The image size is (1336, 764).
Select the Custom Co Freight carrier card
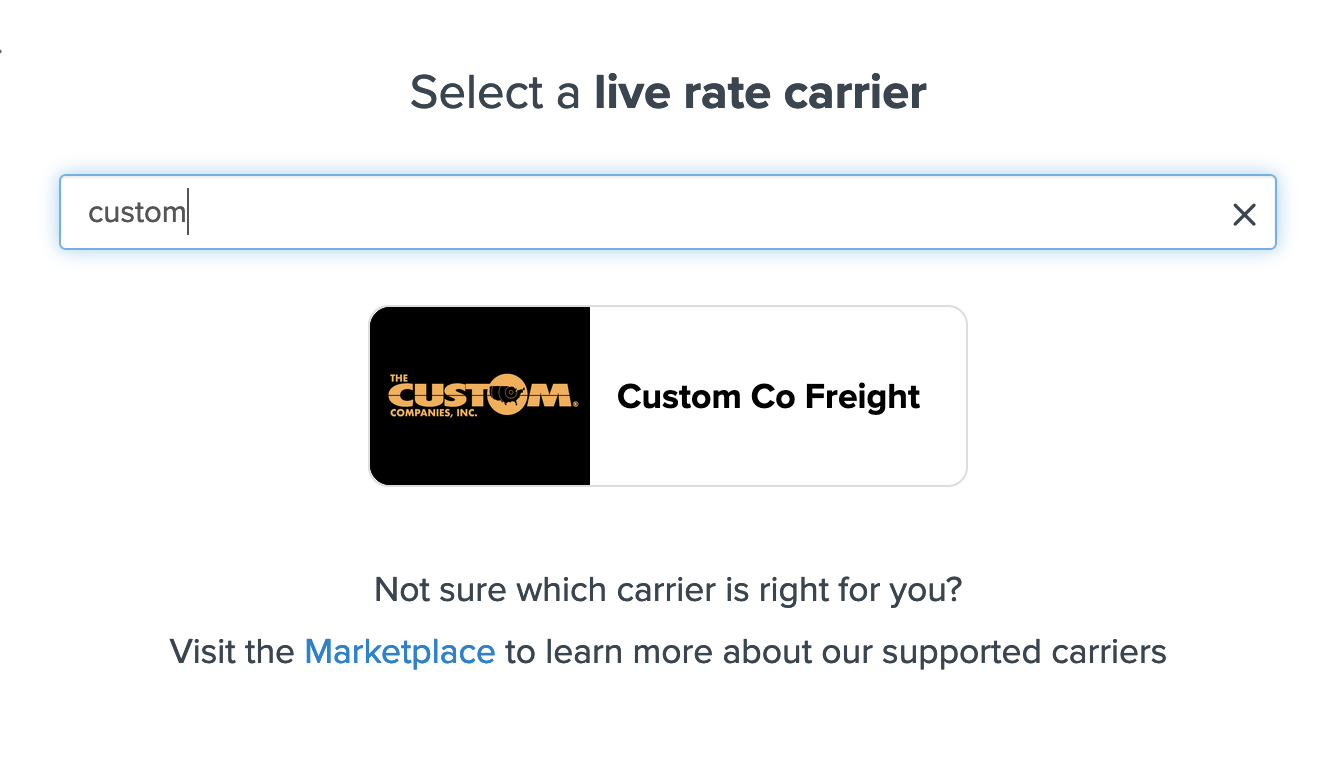[668, 396]
